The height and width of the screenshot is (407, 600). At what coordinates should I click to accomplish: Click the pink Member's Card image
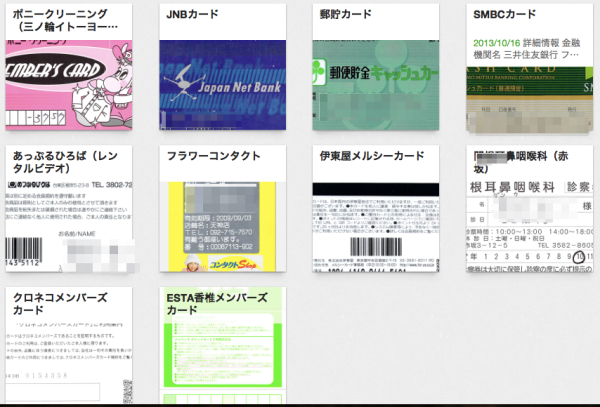click(69, 85)
